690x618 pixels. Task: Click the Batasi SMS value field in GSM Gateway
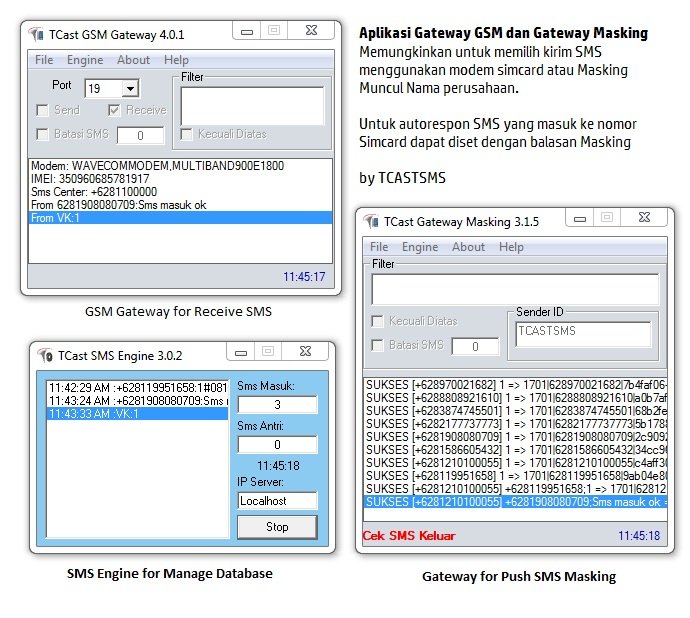(x=140, y=135)
